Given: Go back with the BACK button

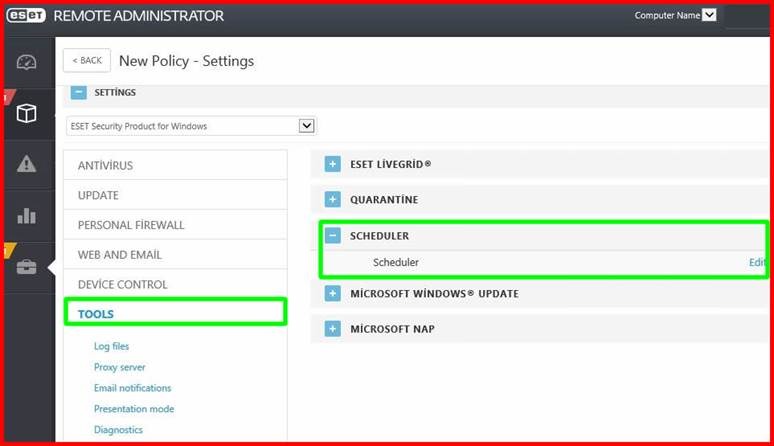Looking at the screenshot, I should (87, 60).
